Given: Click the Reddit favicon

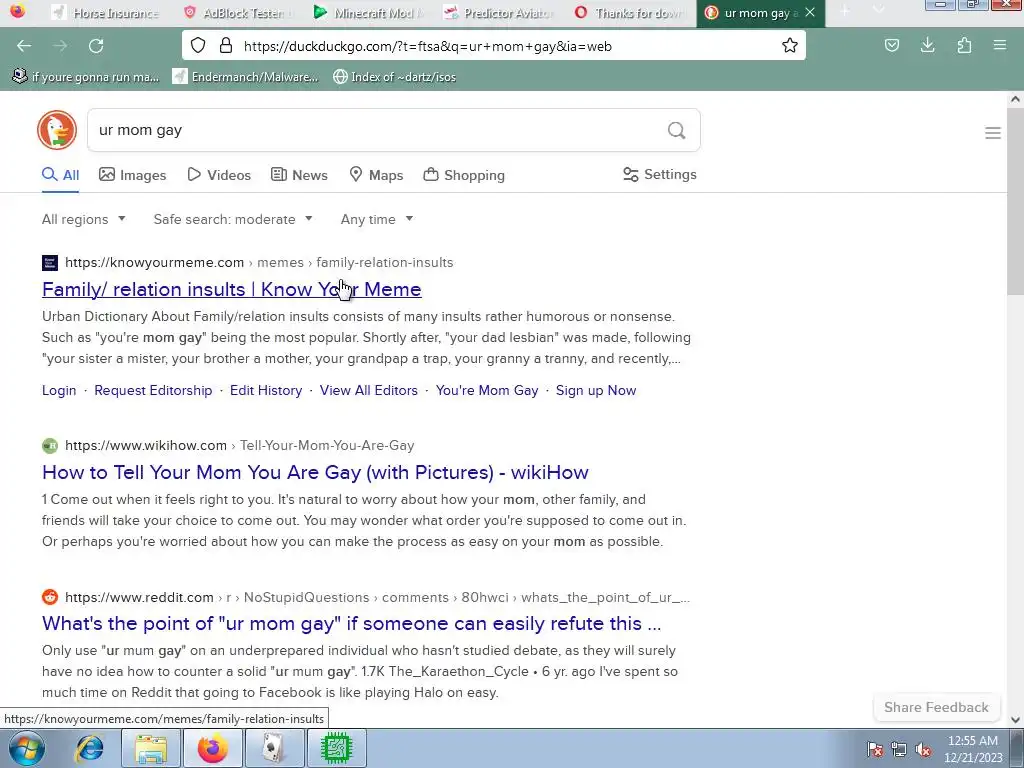Looking at the screenshot, I should tap(50, 597).
